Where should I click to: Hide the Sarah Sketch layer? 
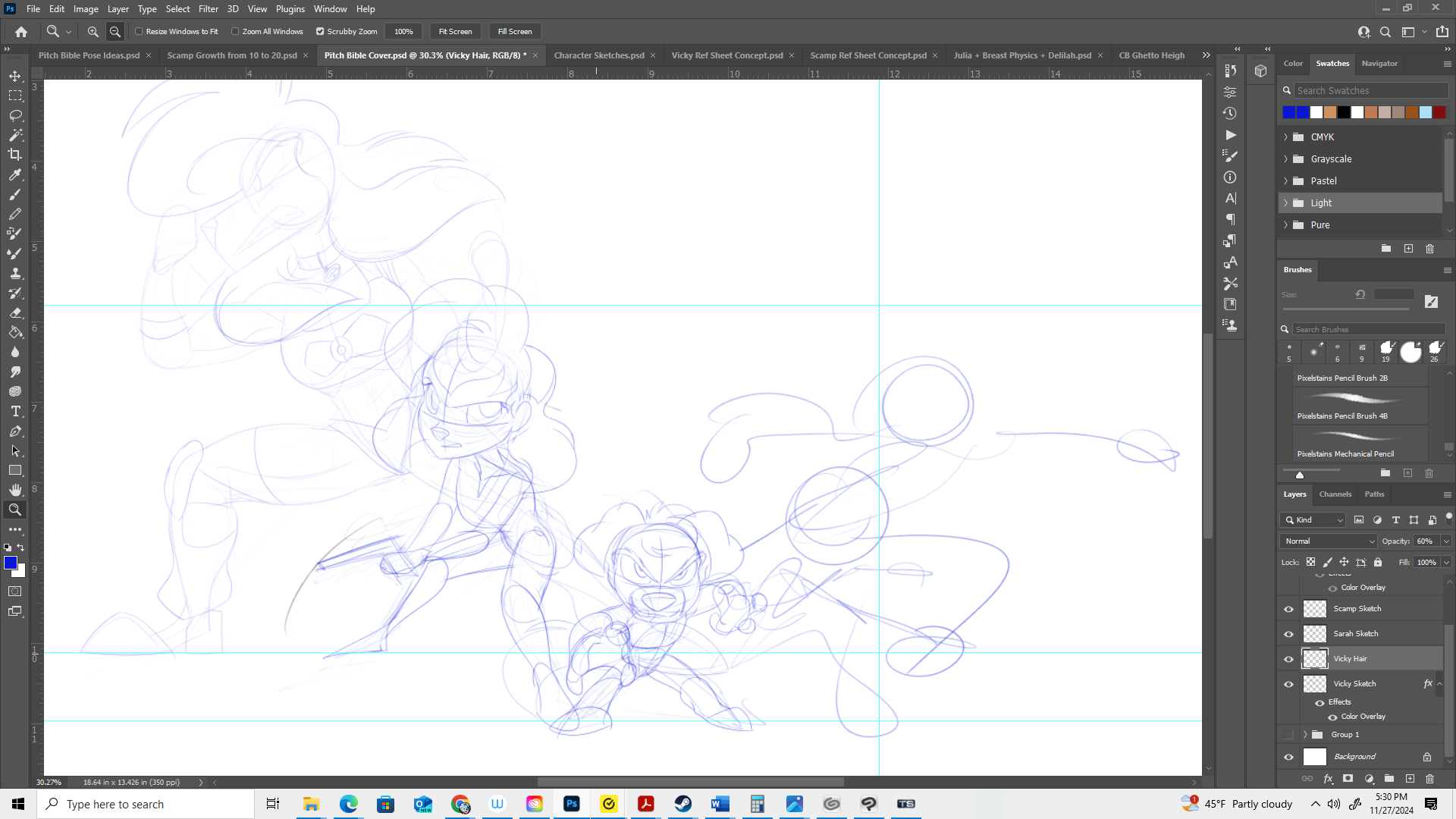coord(1288,634)
